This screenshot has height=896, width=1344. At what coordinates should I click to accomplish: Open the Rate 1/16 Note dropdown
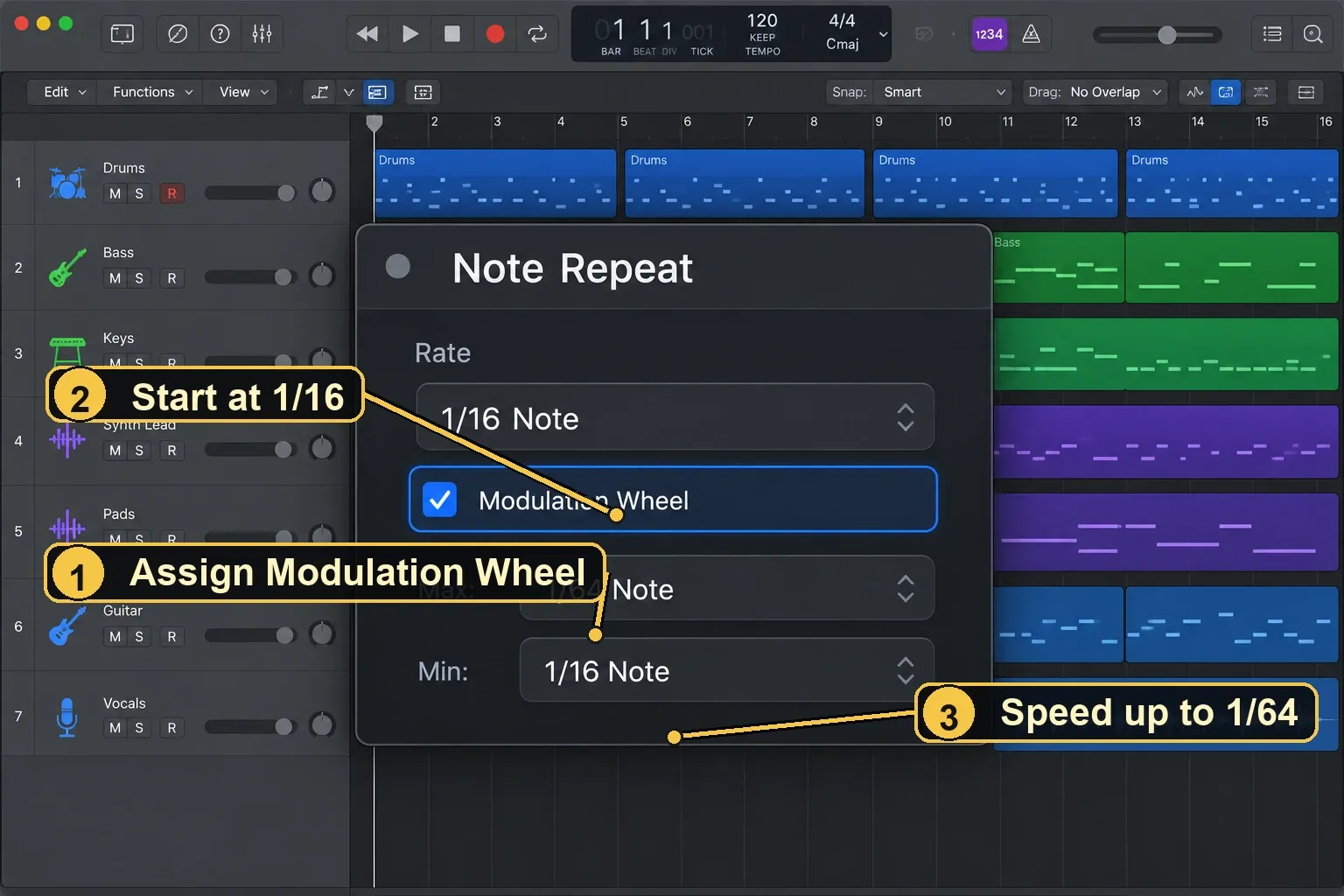675,417
